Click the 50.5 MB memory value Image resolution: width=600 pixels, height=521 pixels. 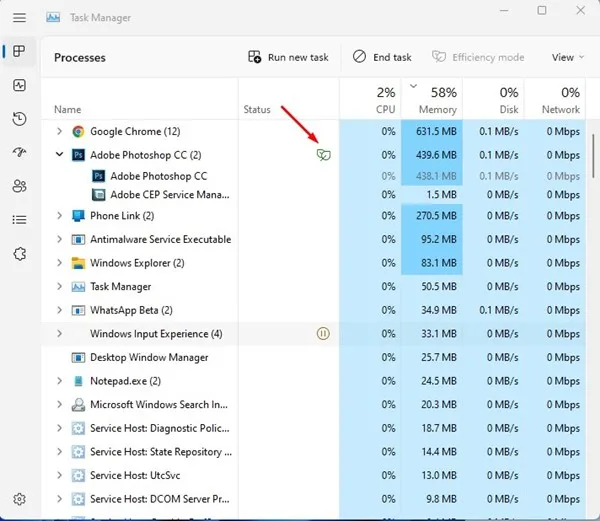click(439, 287)
